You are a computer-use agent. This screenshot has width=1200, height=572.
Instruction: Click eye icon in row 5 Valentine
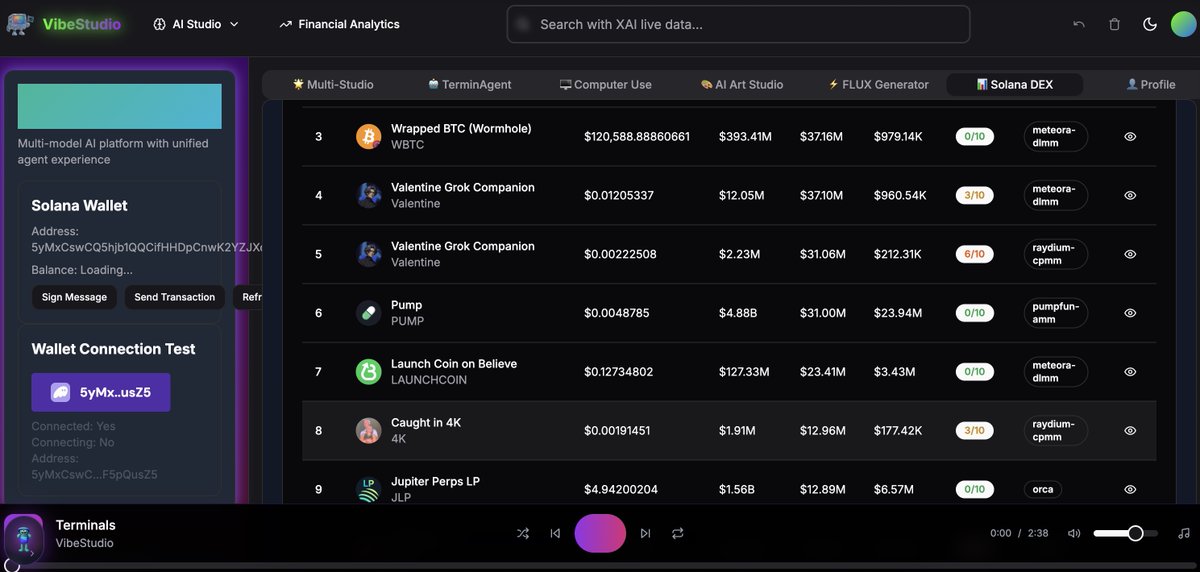[x=1130, y=254]
